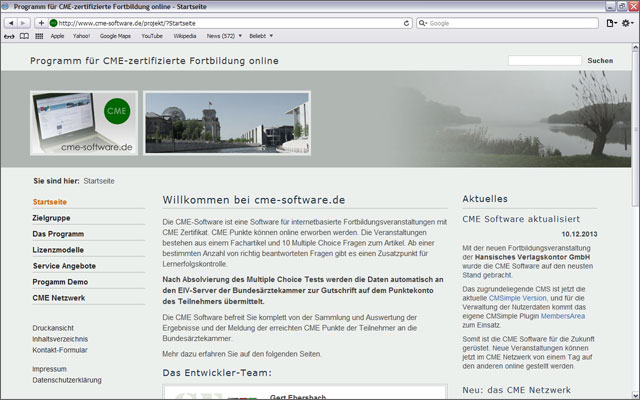This screenshot has height=400, width=640.
Task: Open Progamm Demo menu item
Action: pos(60,282)
